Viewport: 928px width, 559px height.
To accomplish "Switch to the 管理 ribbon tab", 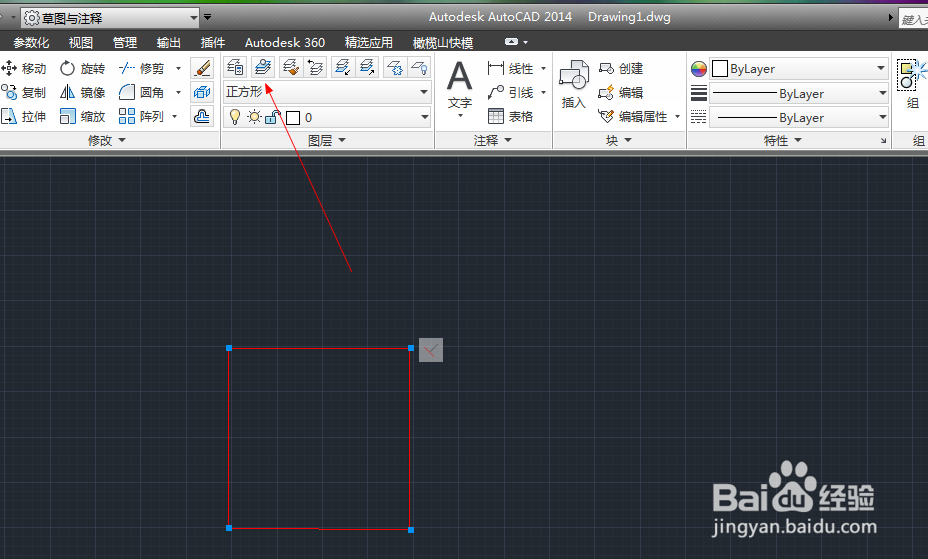I will point(125,43).
